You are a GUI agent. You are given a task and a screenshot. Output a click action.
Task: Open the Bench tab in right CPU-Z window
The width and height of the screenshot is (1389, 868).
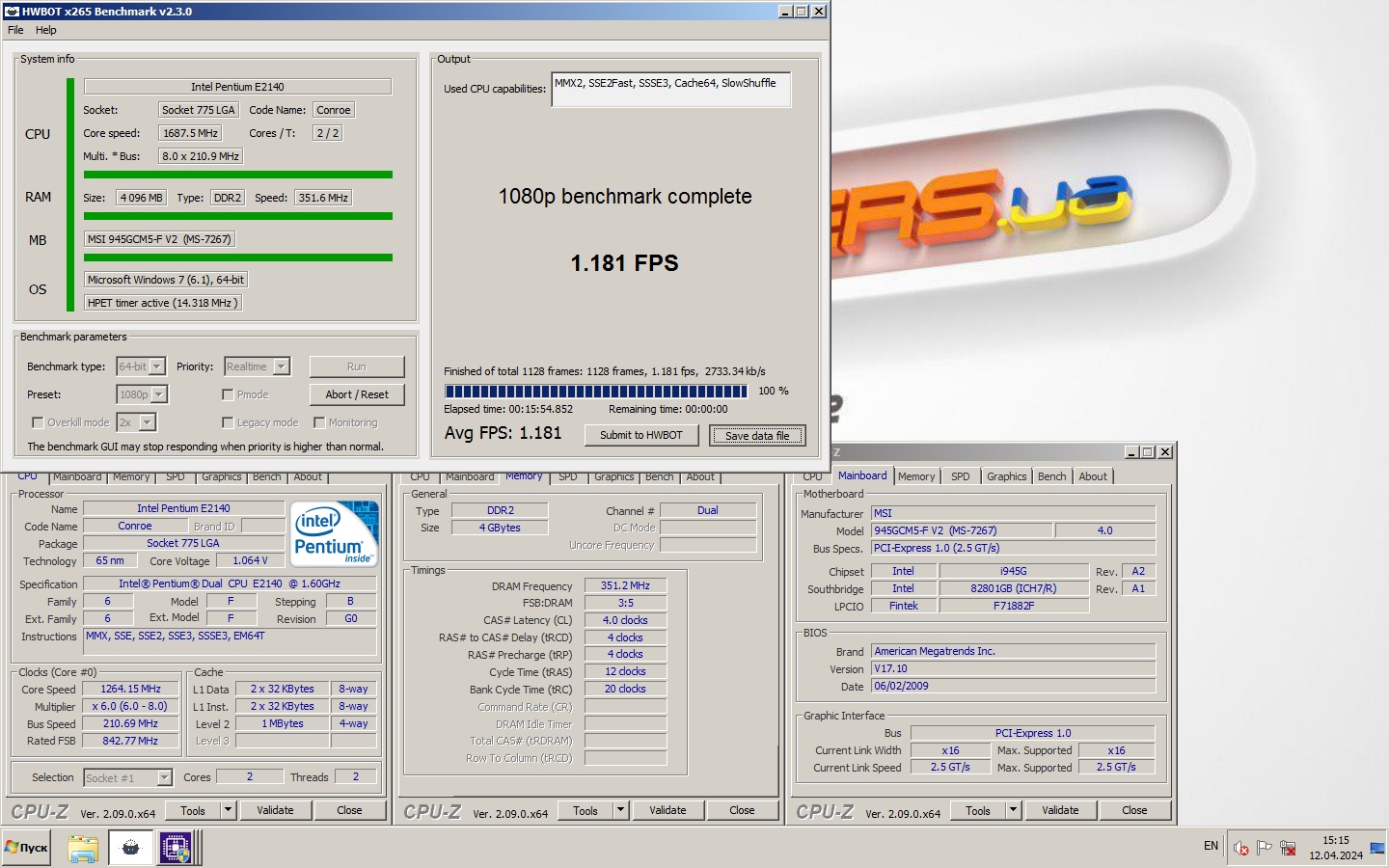(1052, 476)
